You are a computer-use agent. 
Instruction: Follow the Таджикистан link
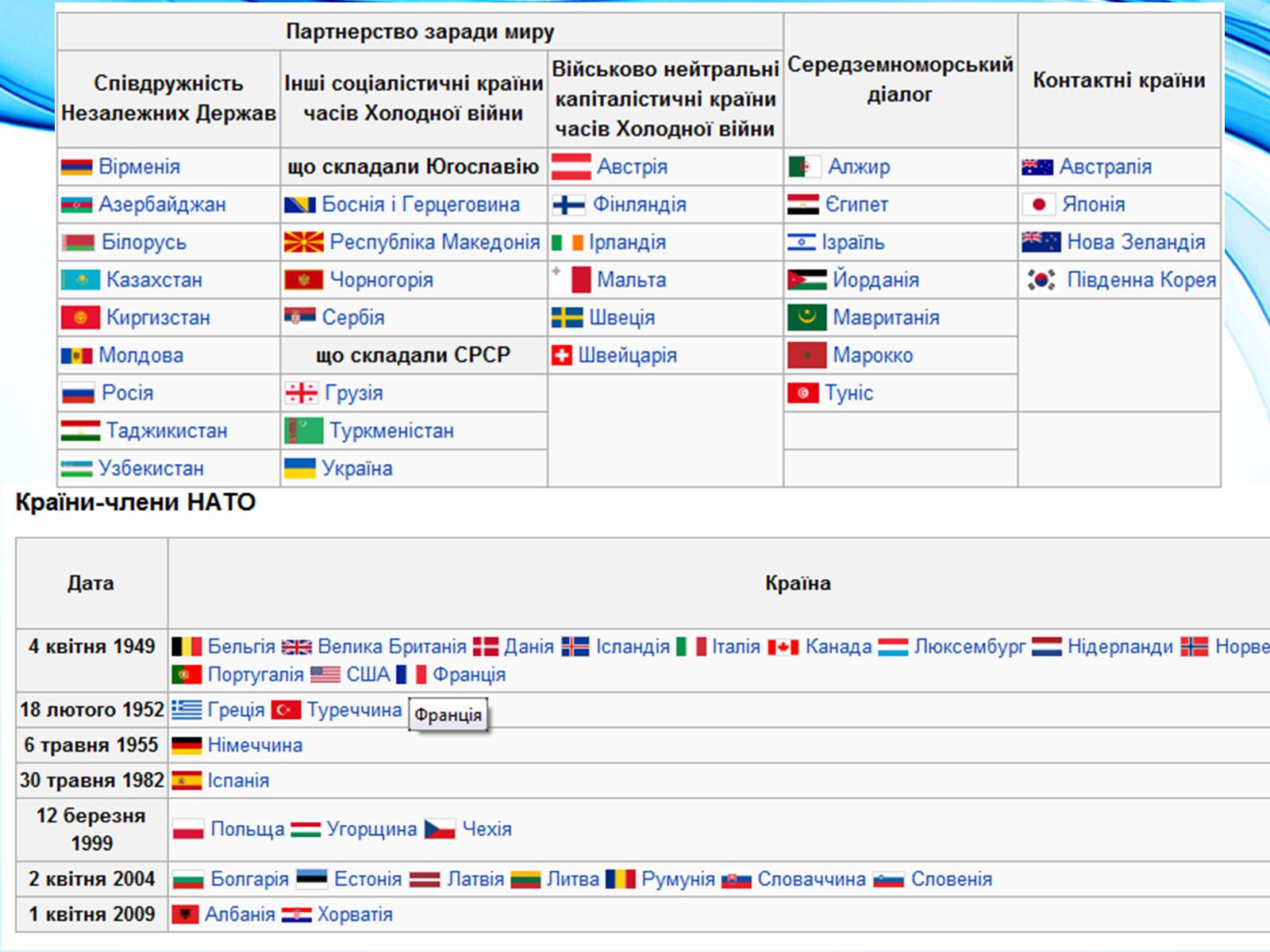tap(167, 431)
